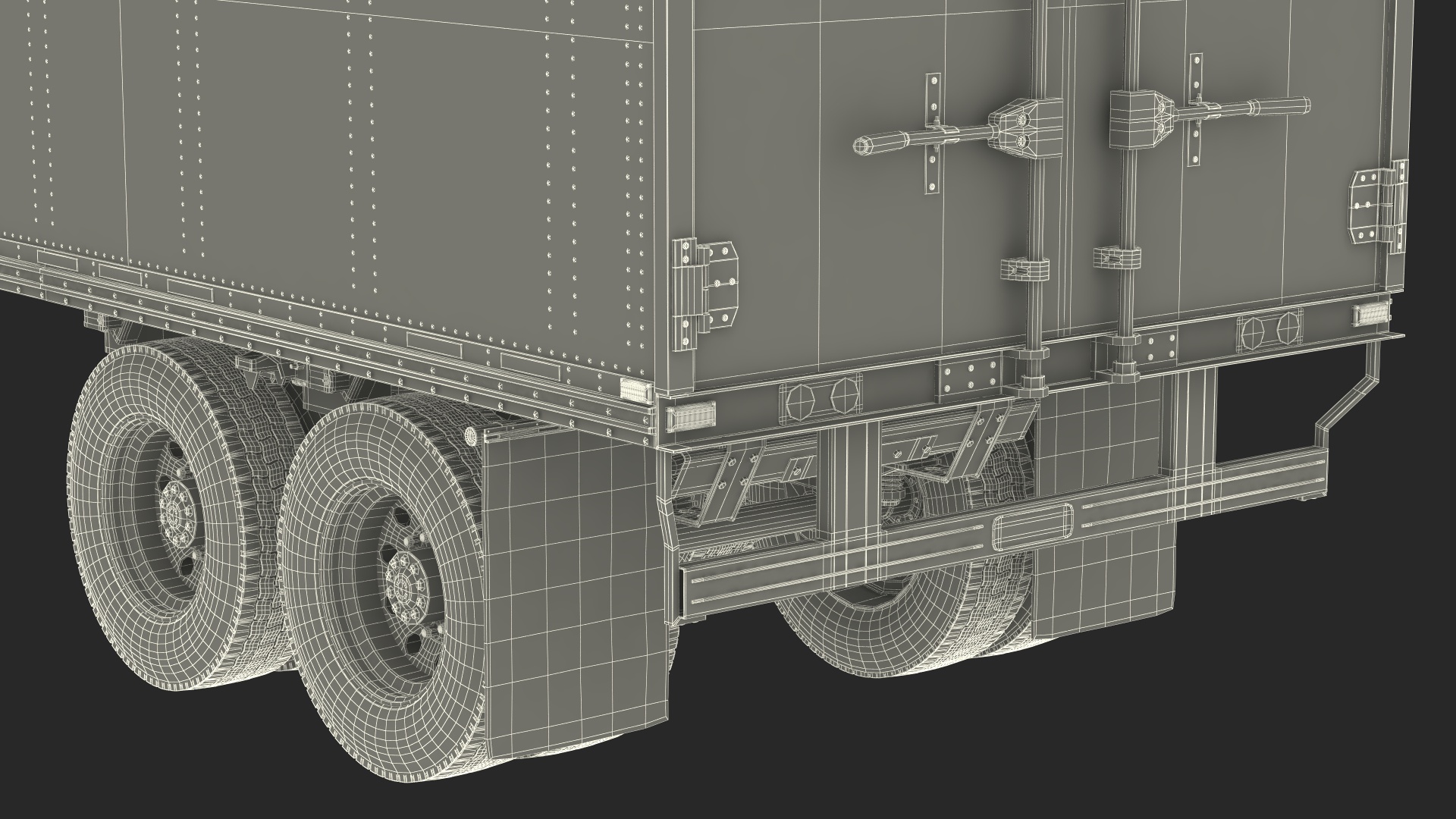Click the right pair of round tail lights

(1271, 330)
